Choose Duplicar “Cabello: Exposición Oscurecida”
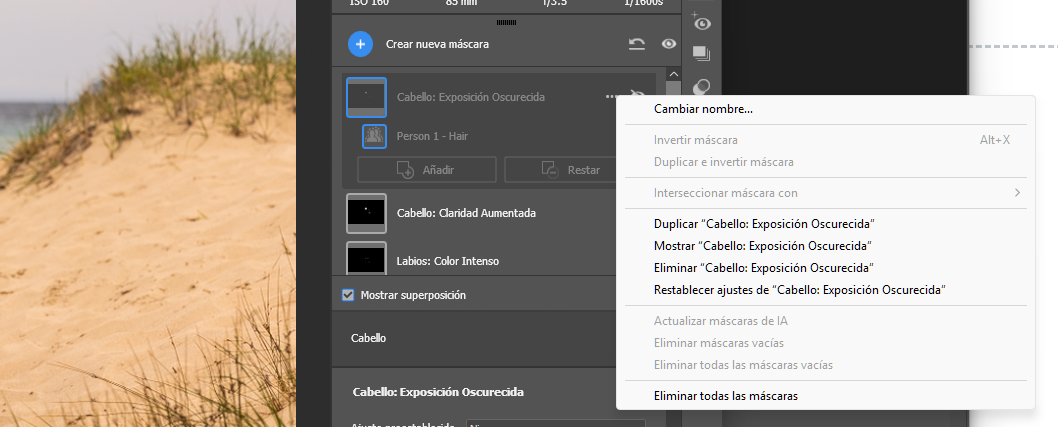 click(764, 224)
